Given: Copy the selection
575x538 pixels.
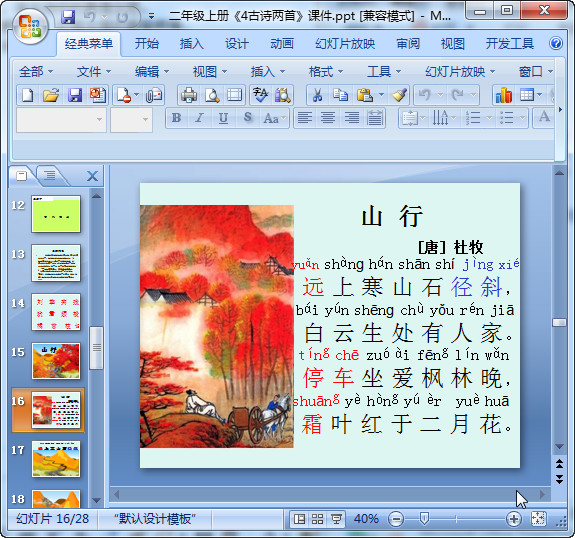Looking at the screenshot, I should [x=340, y=95].
